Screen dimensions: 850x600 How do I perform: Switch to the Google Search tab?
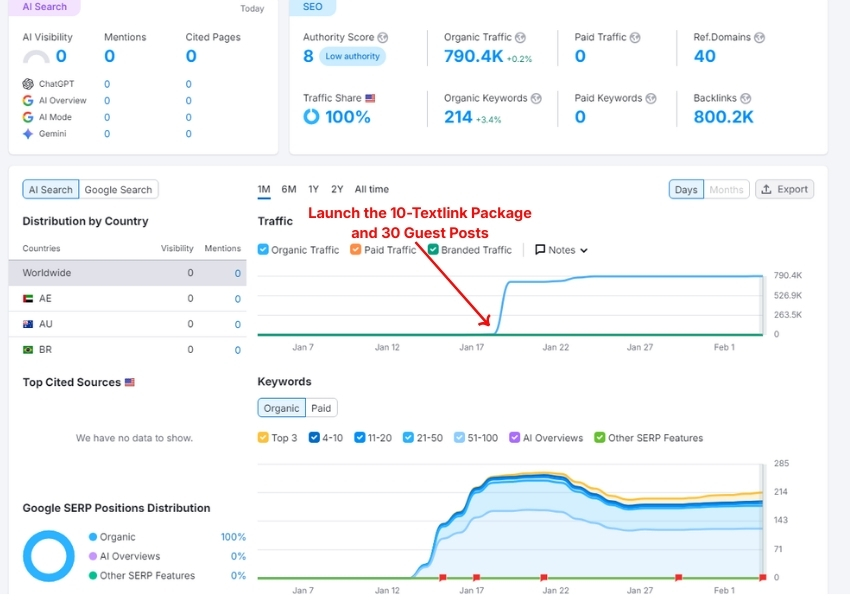pos(118,190)
